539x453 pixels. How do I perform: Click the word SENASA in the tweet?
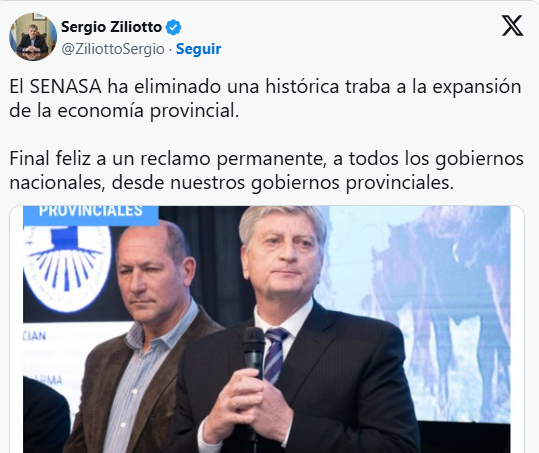coord(66,87)
